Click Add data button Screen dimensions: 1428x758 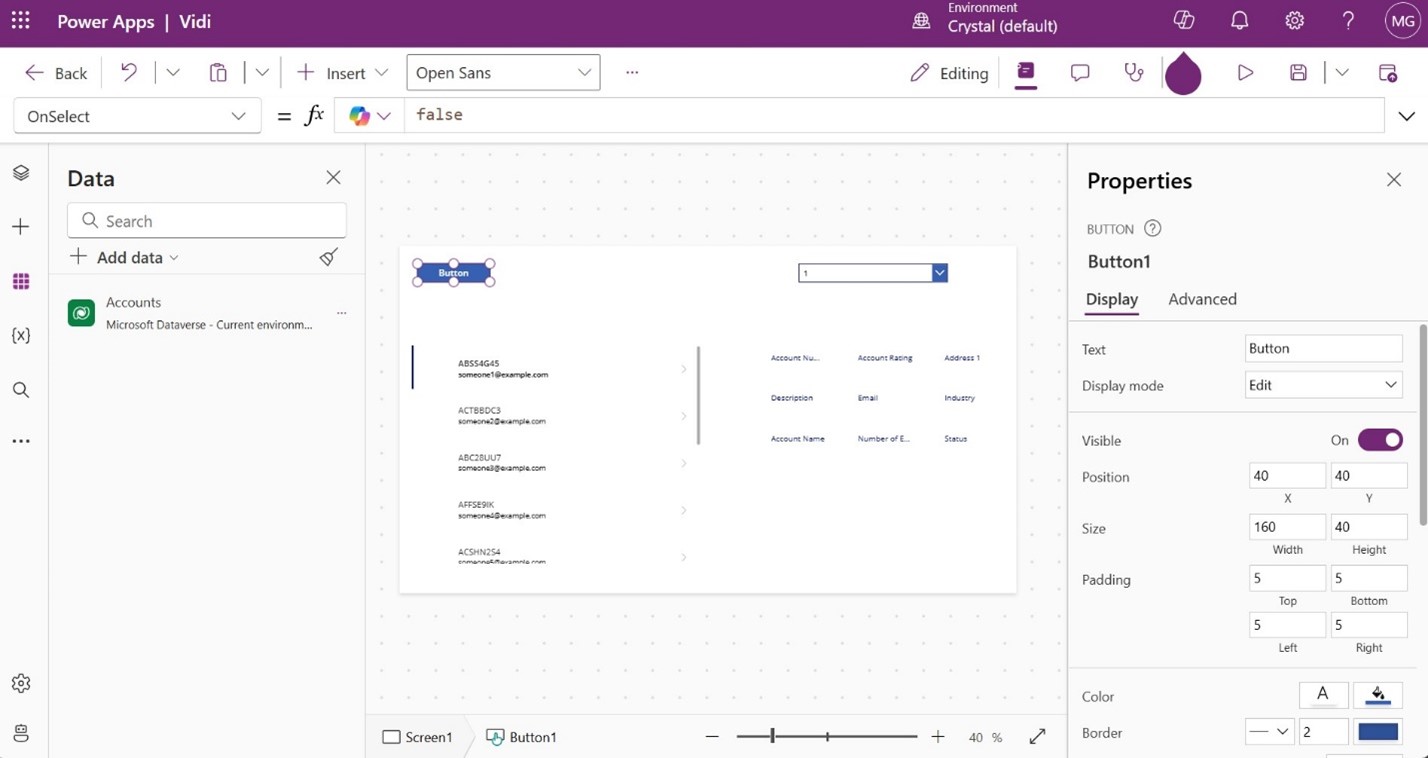coord(124,257)
